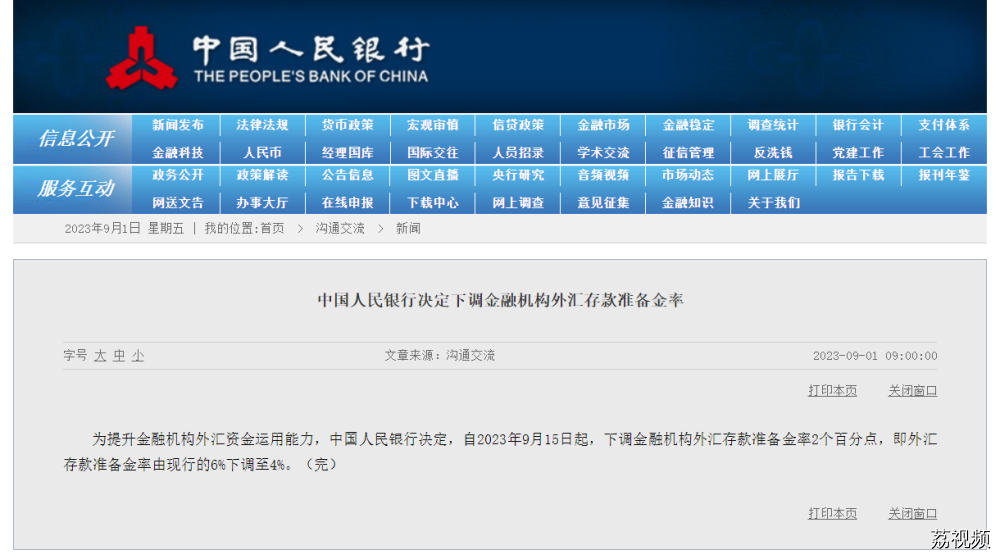Screen dimensions: 1000x559
Task: Click lower 打印本页 link below article
Action: 832,514
